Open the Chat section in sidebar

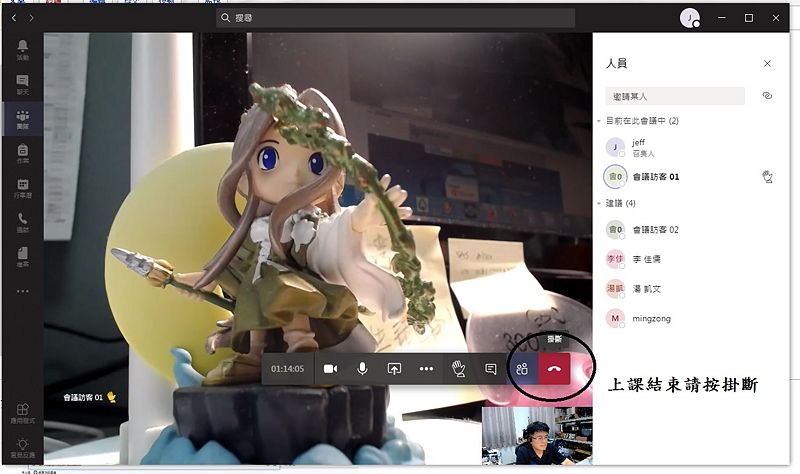point(22,84)
